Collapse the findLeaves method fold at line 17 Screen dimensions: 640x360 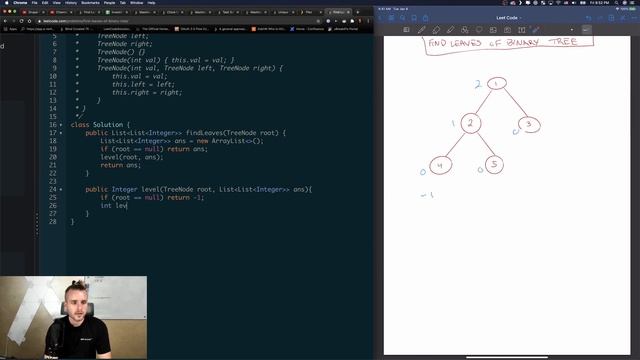(61, 133)
